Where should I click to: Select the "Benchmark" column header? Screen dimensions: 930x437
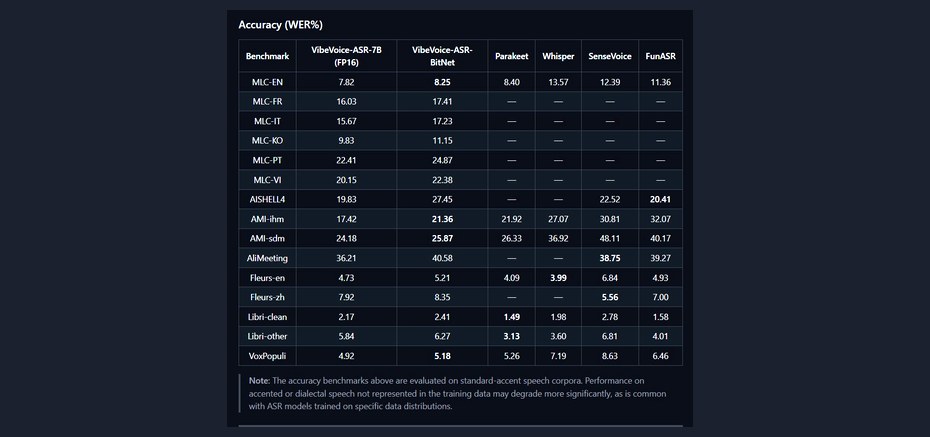[267, 56]
